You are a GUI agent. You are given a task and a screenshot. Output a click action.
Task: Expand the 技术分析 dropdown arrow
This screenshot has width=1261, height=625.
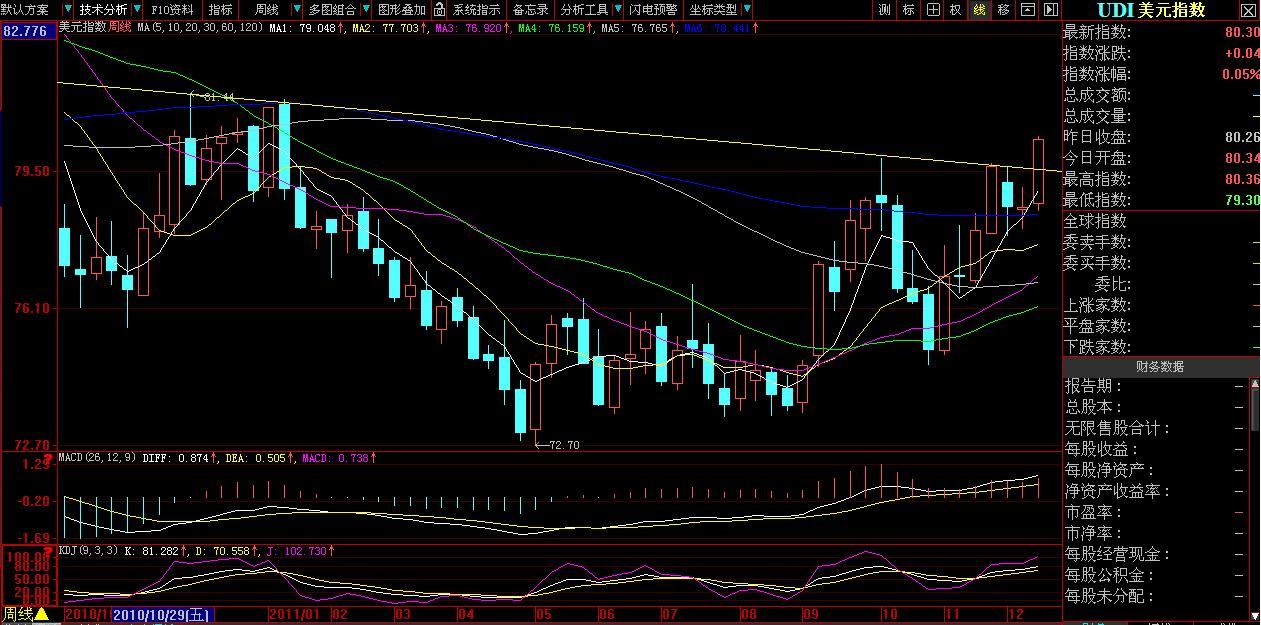(x=138, y=10)
